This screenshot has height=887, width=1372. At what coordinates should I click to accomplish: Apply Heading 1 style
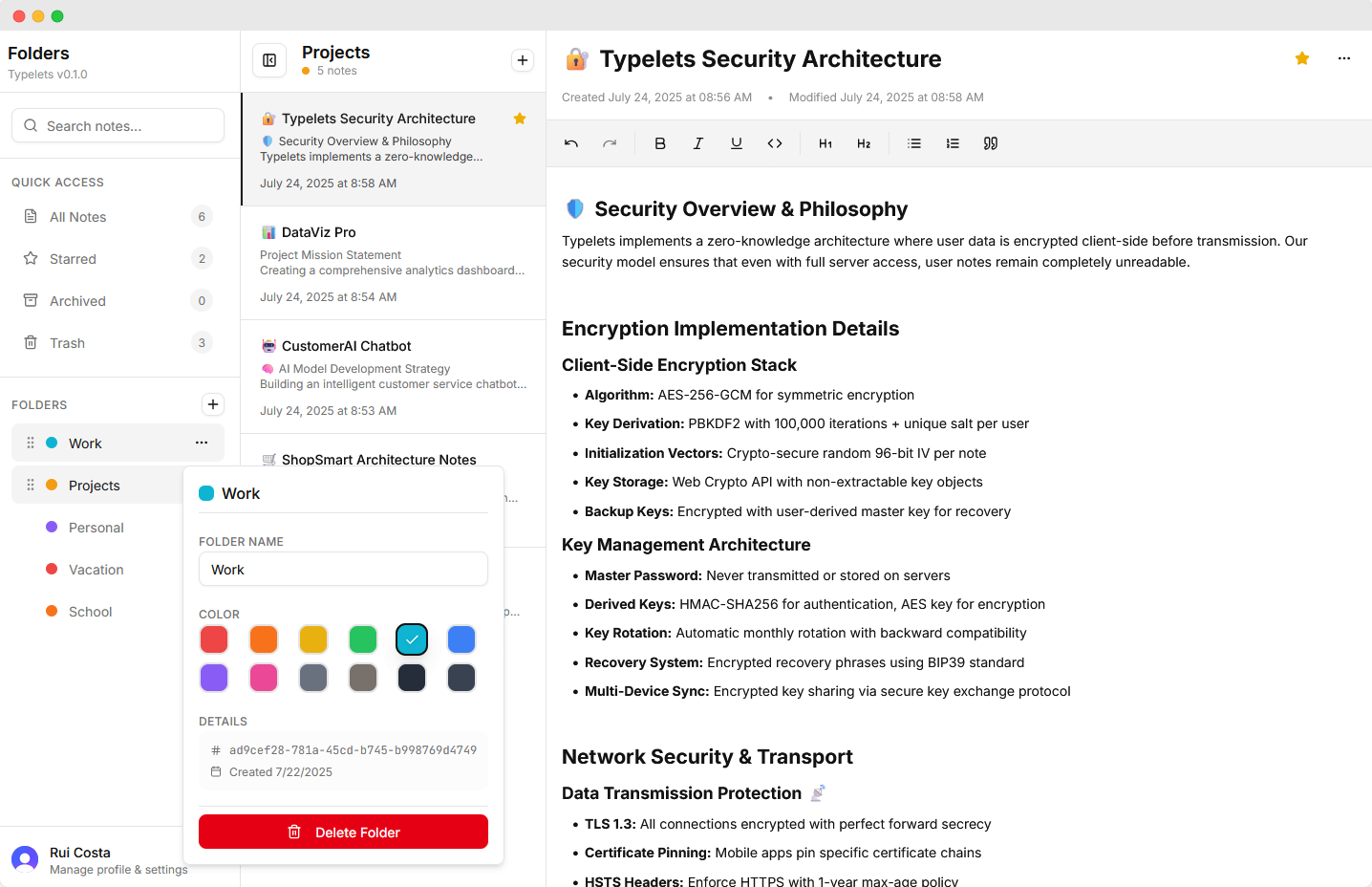pyautogui.click(x=825, y=143)
